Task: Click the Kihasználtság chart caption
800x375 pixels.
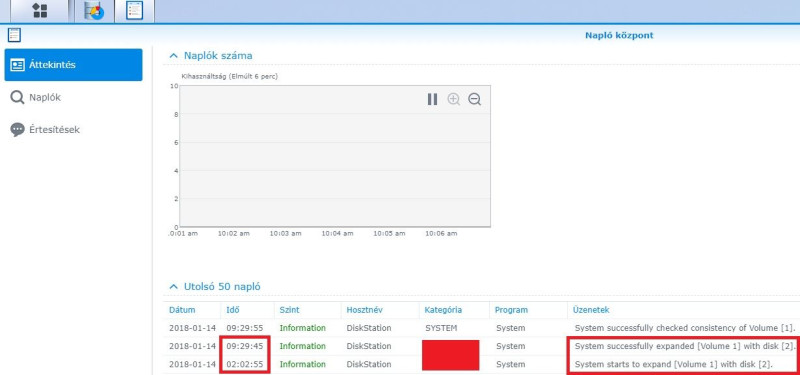Action: coord(230,77)
